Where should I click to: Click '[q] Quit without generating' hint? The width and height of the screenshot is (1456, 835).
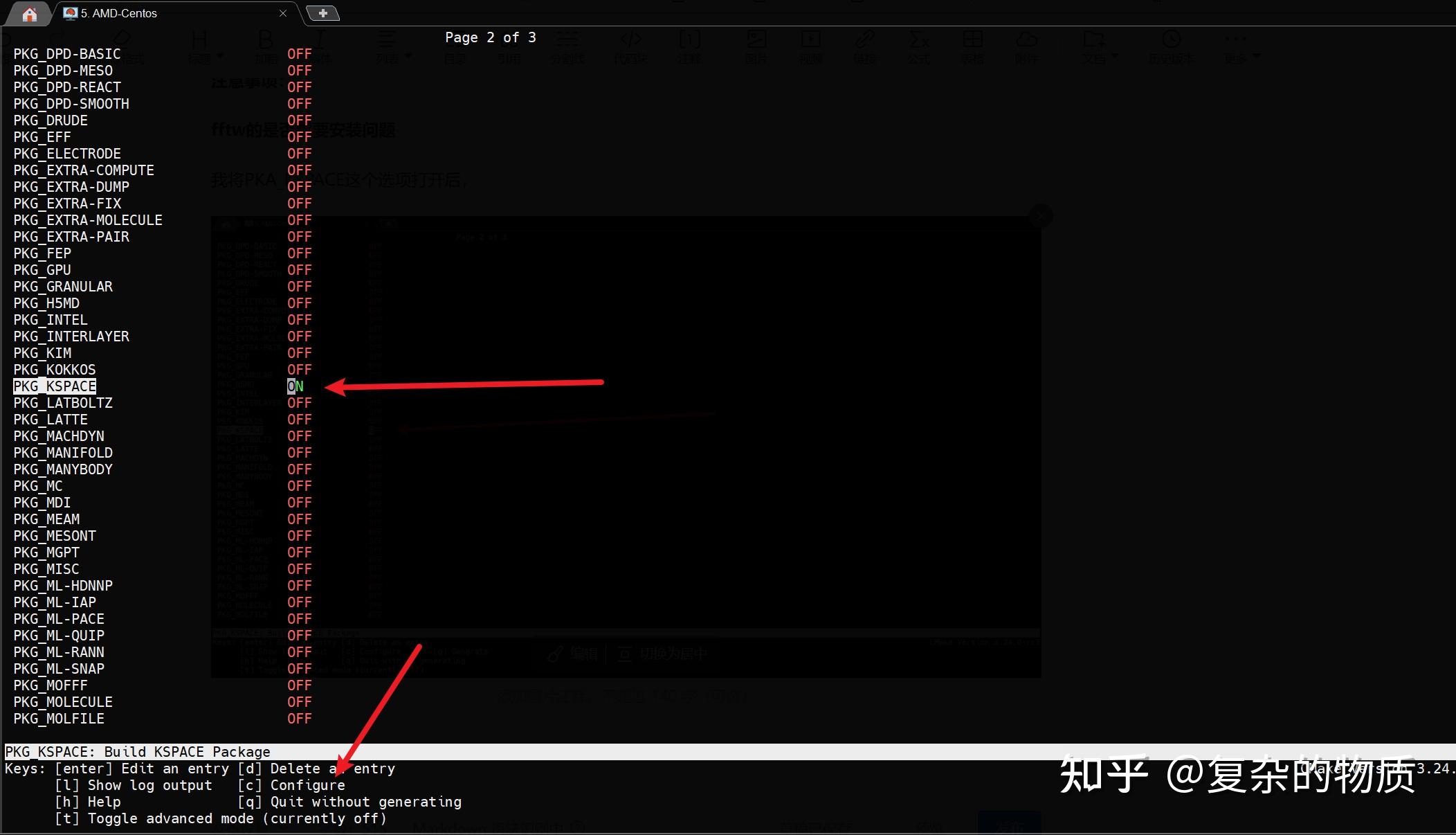point(349,802)
